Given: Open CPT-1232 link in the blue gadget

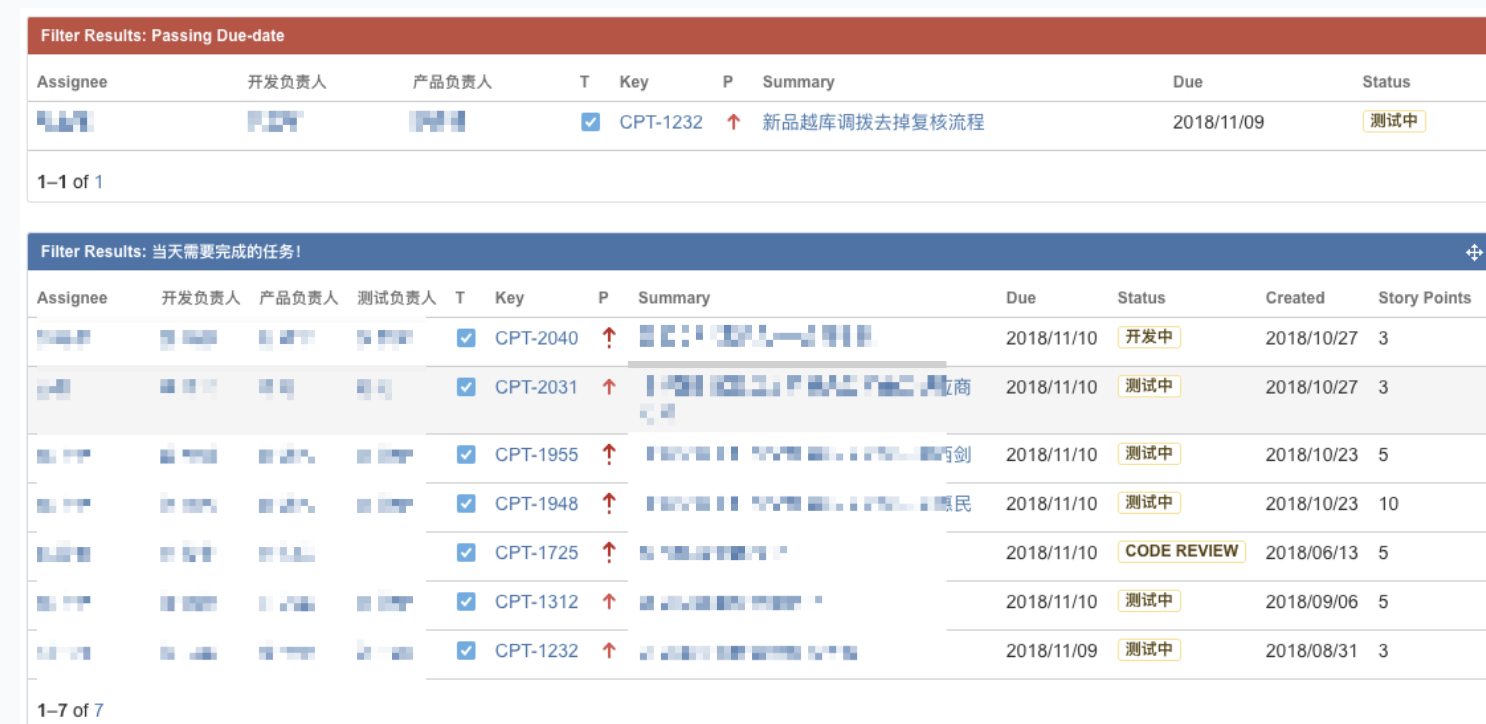Looking at the screenshot, I should coord(536,650).
